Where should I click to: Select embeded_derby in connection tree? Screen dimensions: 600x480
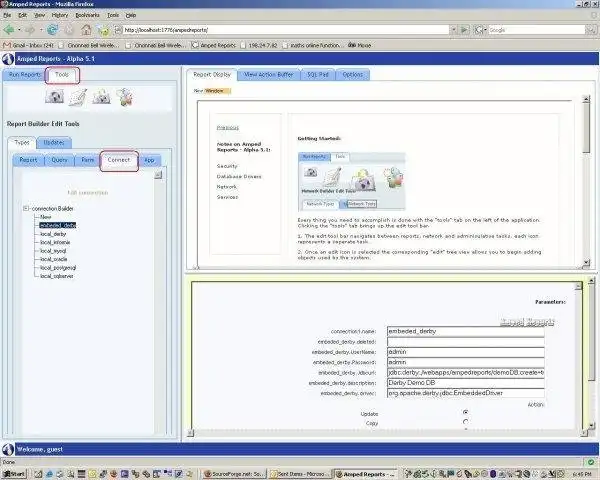click(x=58, y=225)
